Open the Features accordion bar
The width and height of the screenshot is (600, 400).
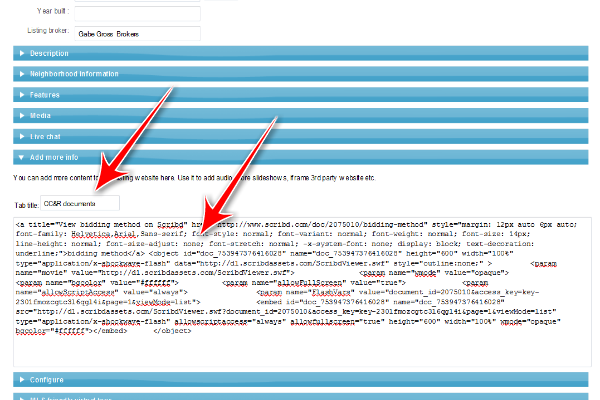(300, 94)
